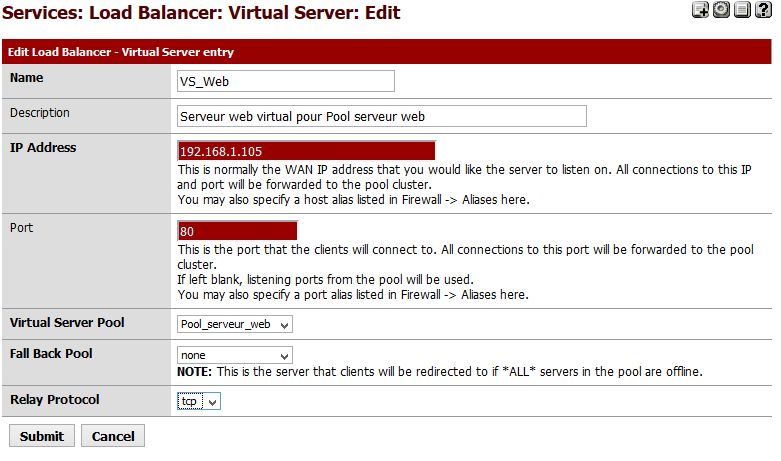Image resolution: width=781 pixels, height=461 pixels.
Task: Click the lined list log icon
Action: [x=740, y=11]
